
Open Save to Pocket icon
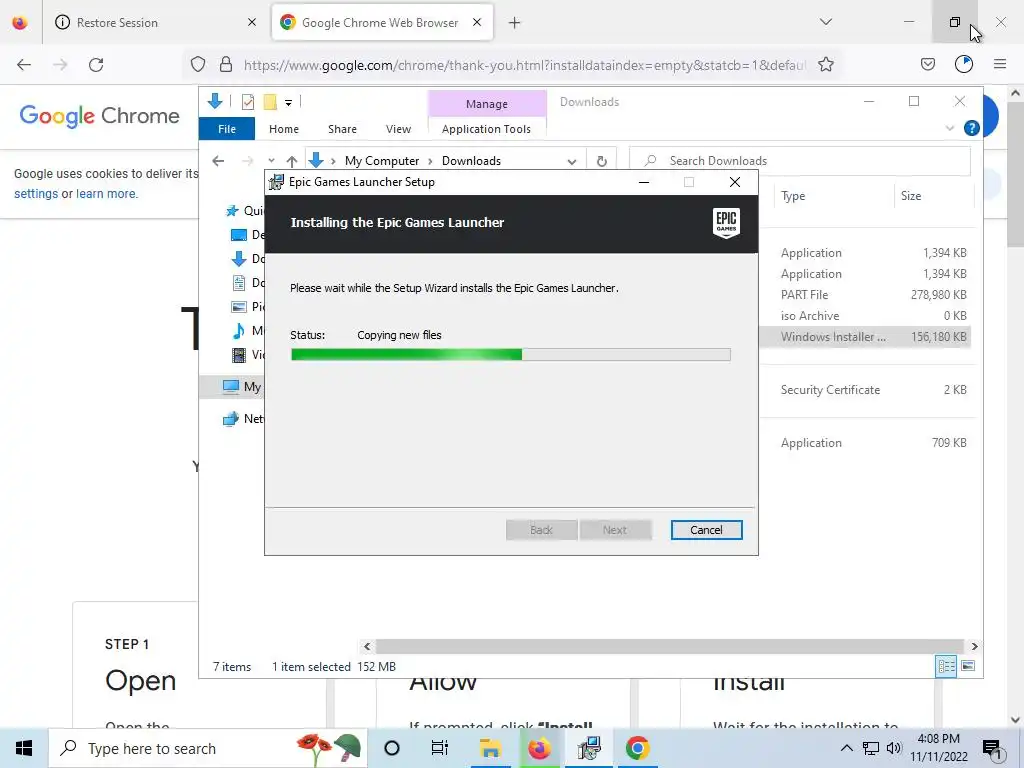[x=927, y=64]
